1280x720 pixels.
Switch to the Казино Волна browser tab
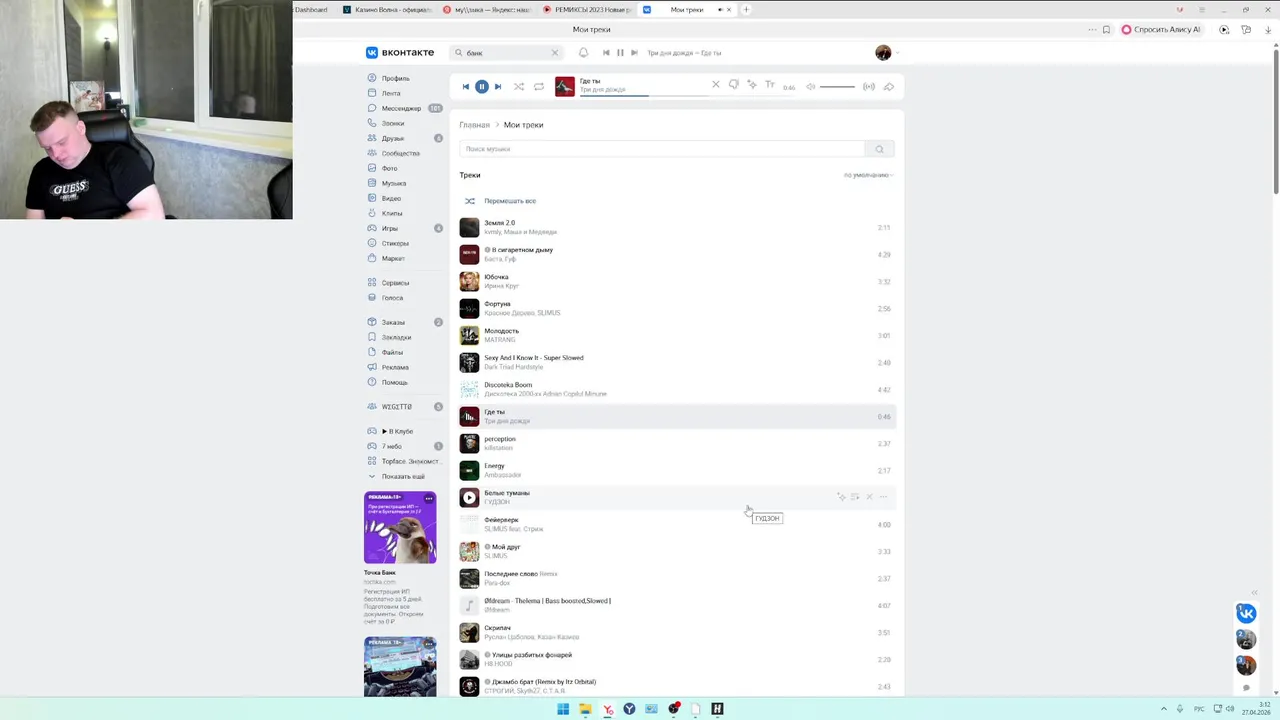click(387, 10)
